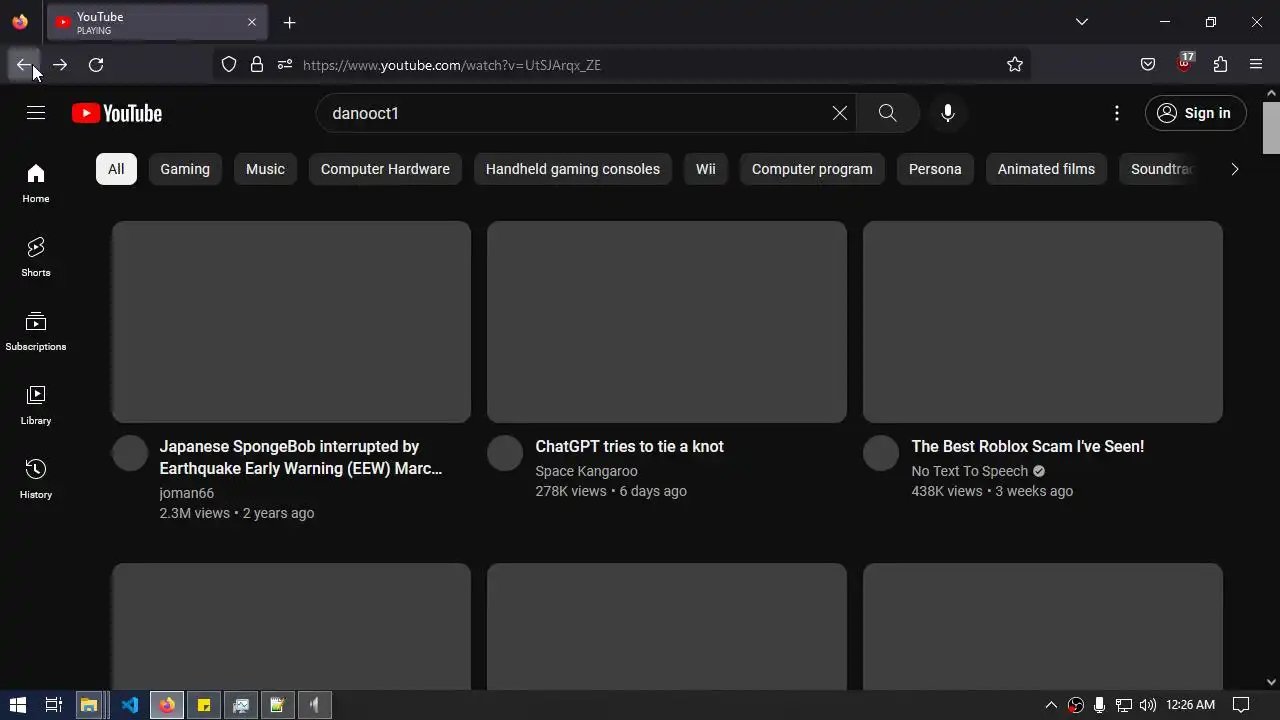Show more filter chips with right arrow
The width and height of the screenshot is (1280, 720).
click(1234, 169)
